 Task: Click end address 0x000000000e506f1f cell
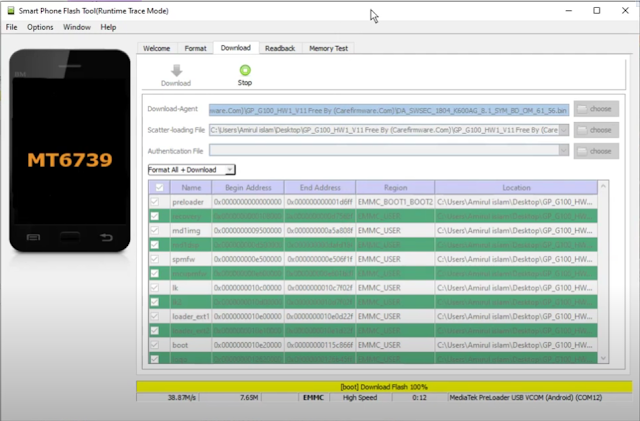(320, 259)
